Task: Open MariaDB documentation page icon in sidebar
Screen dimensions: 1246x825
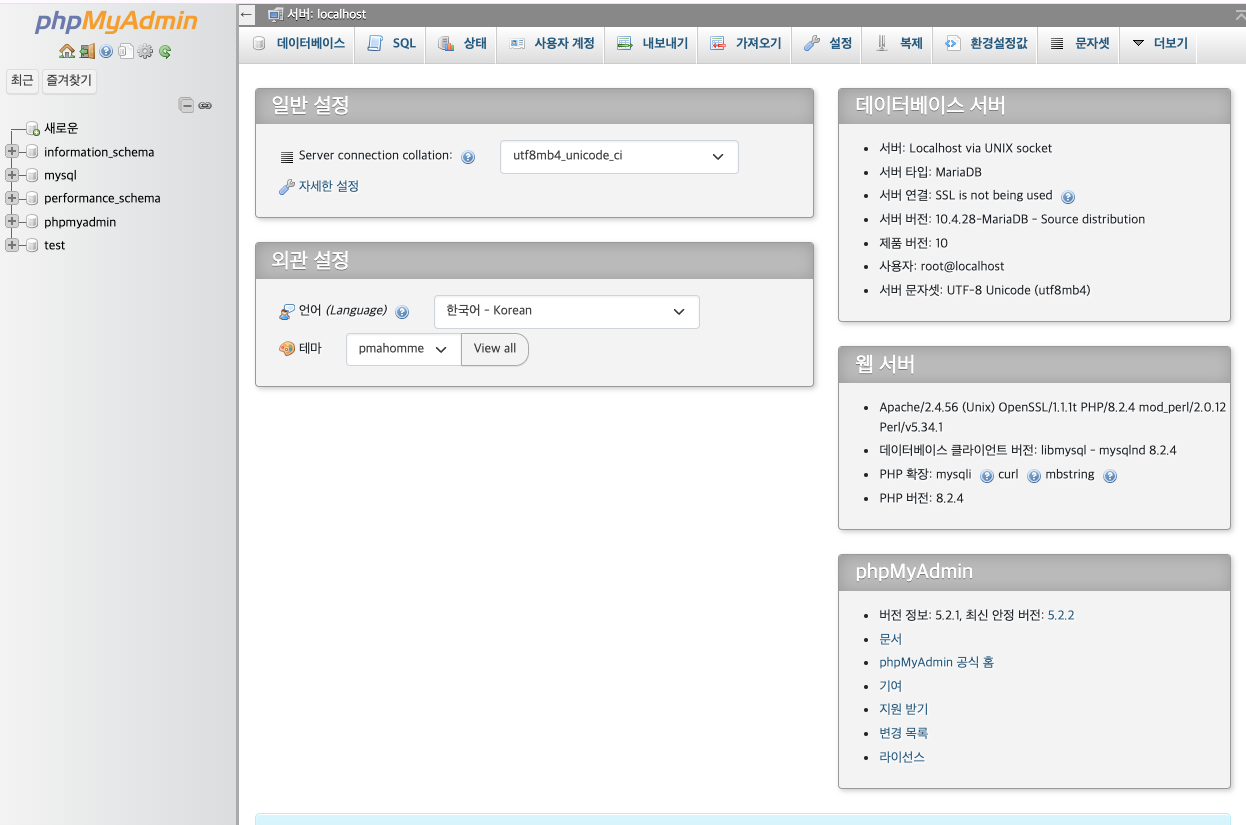Action: tap(125, 51)
